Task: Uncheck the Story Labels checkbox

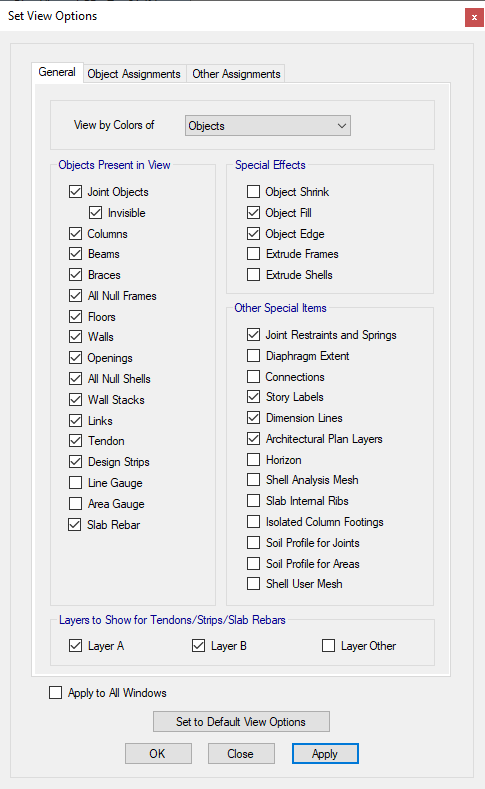Action: point(254,397)
